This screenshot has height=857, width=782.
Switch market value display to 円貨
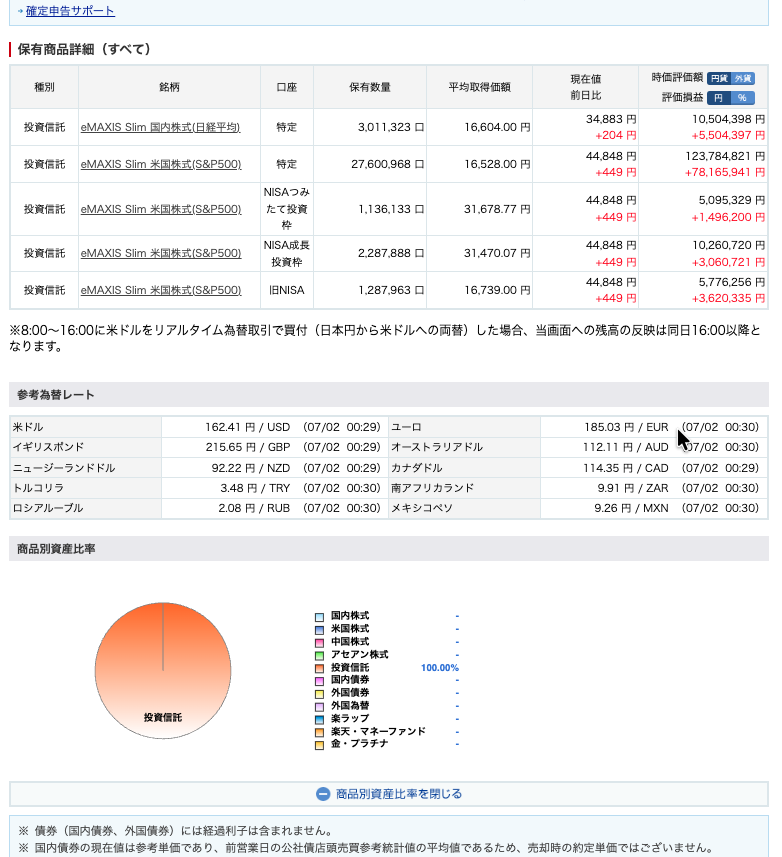(719, 79)
